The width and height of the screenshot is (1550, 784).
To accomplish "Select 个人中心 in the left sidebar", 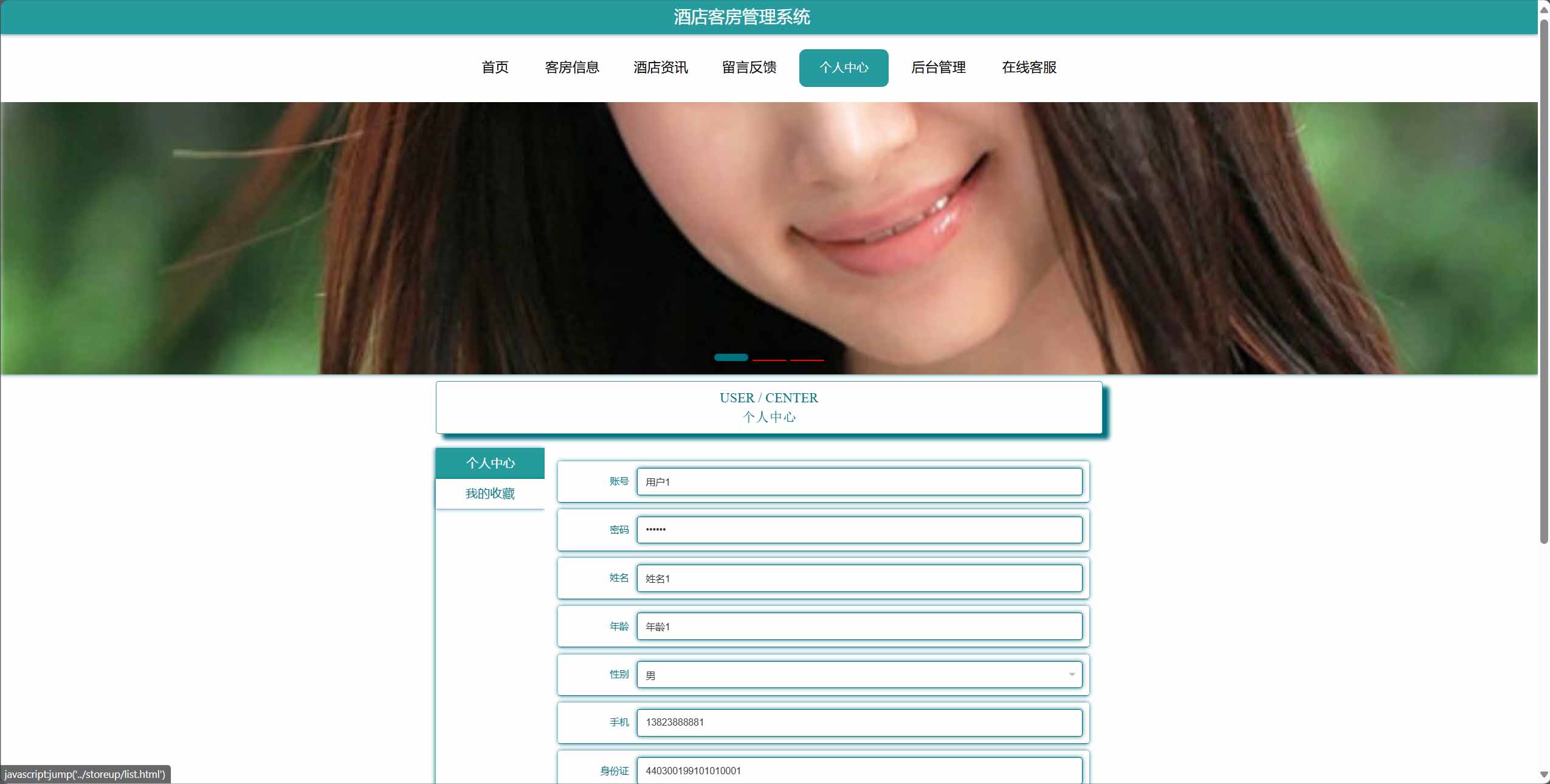I will coord(490,463).
